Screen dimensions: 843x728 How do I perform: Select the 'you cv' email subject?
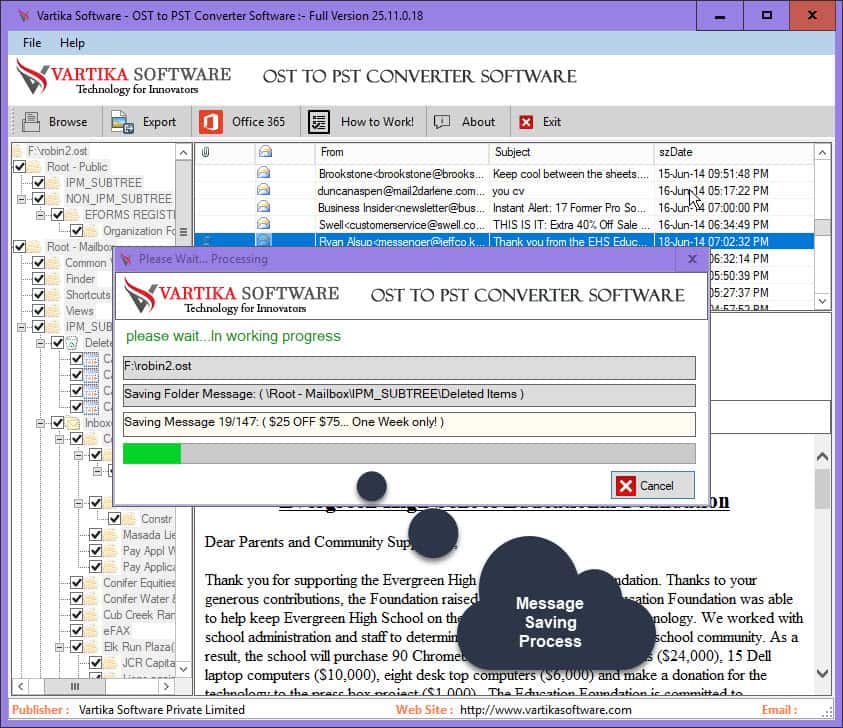pyautogui.click(x=508, y=191)
